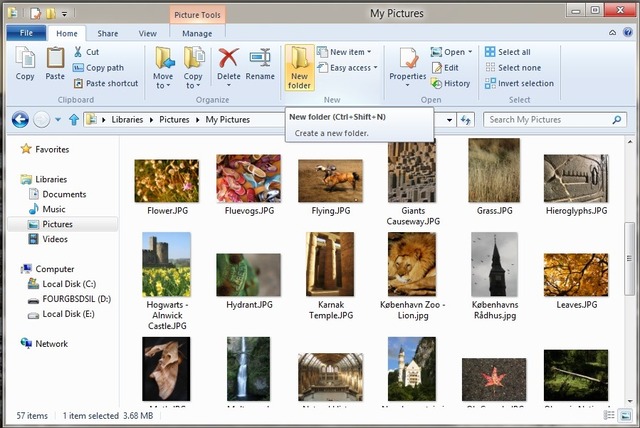The image size is (640, 428).
Task: Switch to large thumbnails view in status bar
Action: pyautogui.click(x=625, y=415)
